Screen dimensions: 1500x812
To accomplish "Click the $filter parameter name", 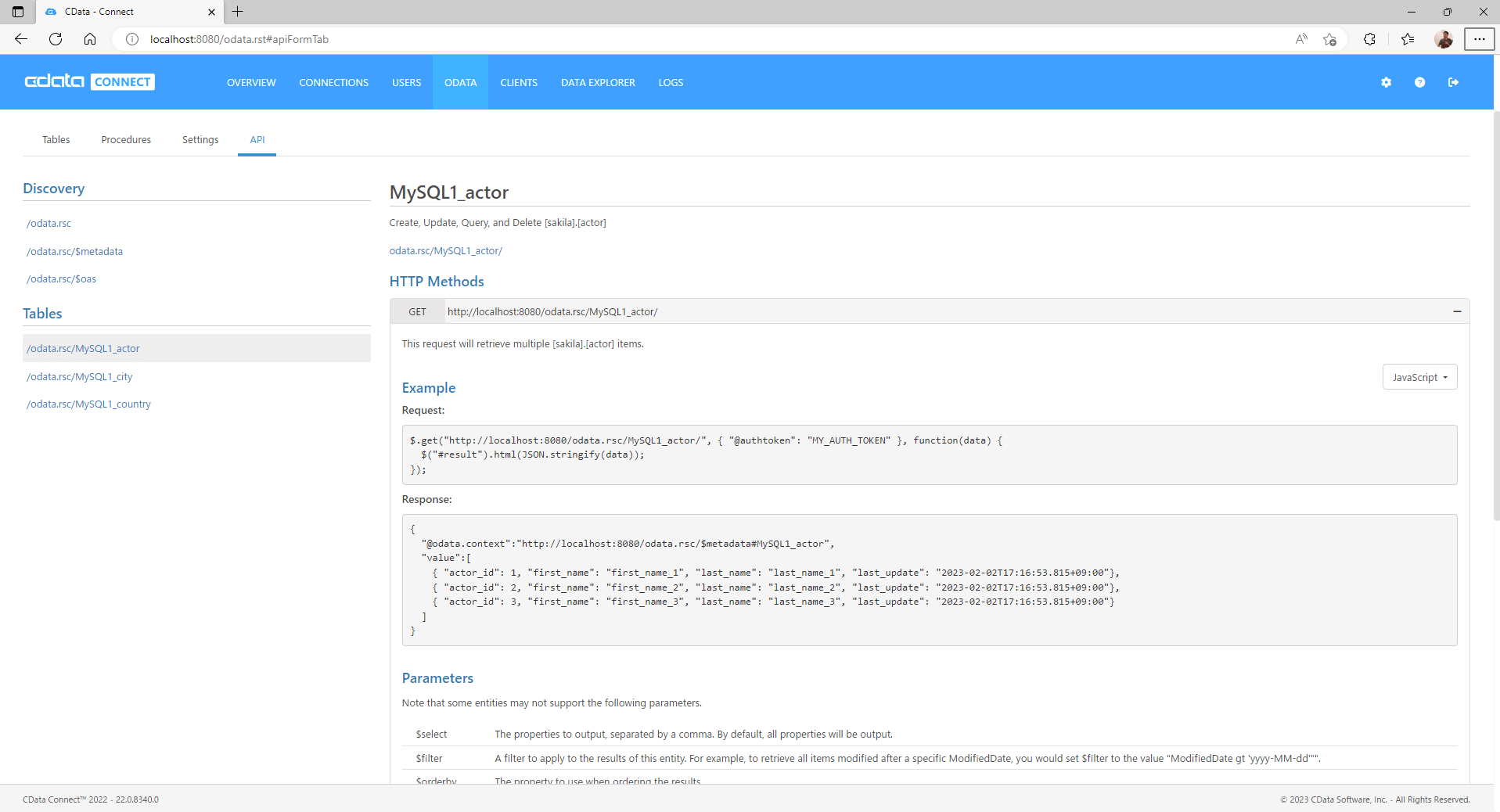I will coord(429,759).
